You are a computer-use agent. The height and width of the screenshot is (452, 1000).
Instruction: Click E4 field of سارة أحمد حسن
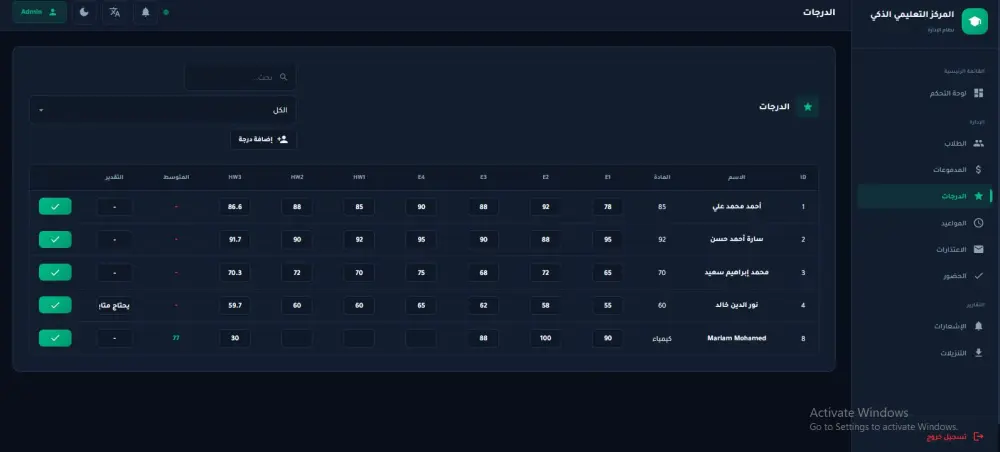421,240
